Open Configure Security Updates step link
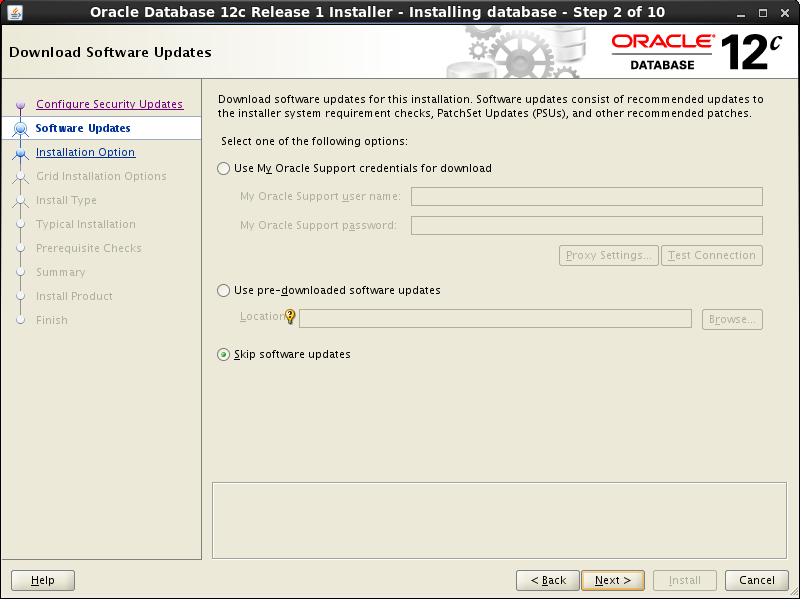Viewport: 800px width, 601px height. (110, 104)
